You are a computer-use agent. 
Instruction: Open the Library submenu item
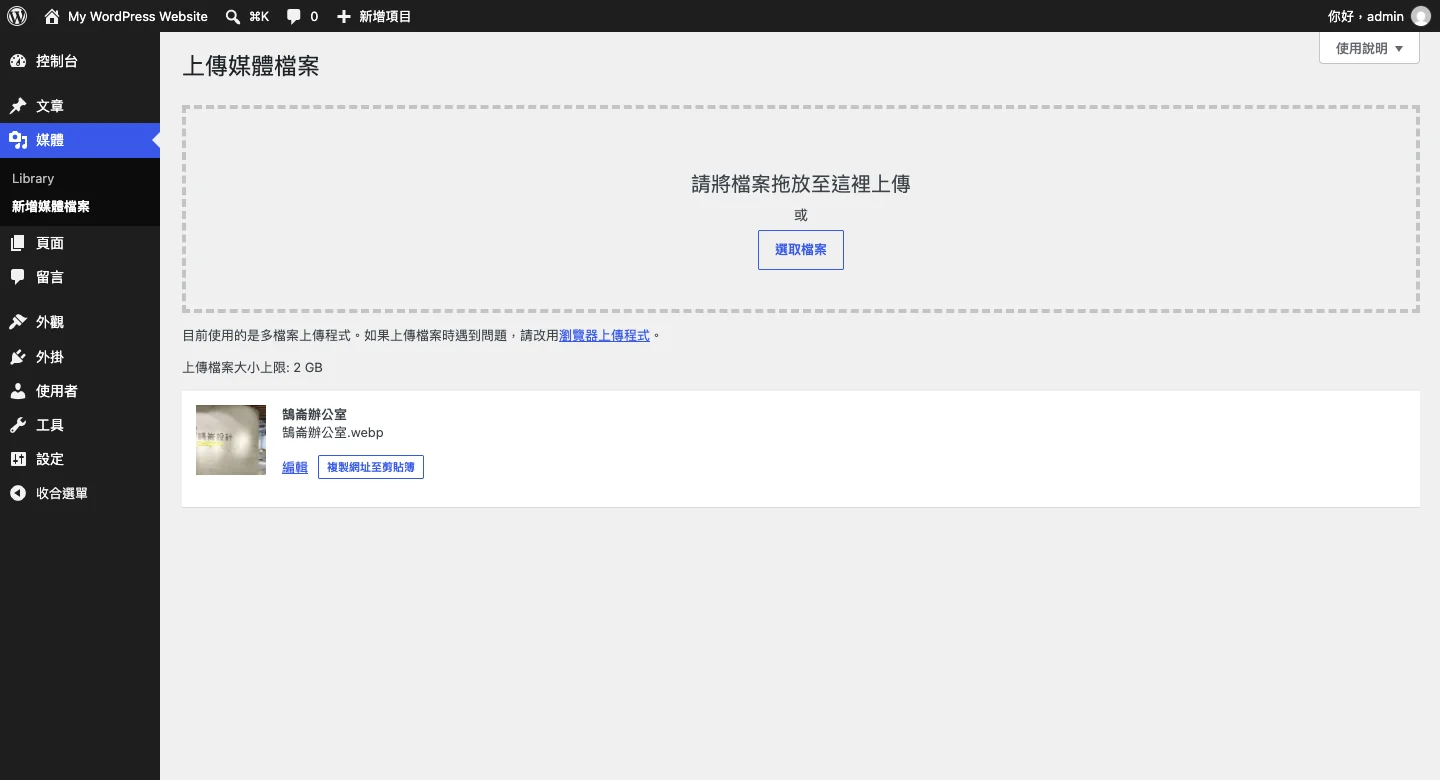[x=33, y=178]
